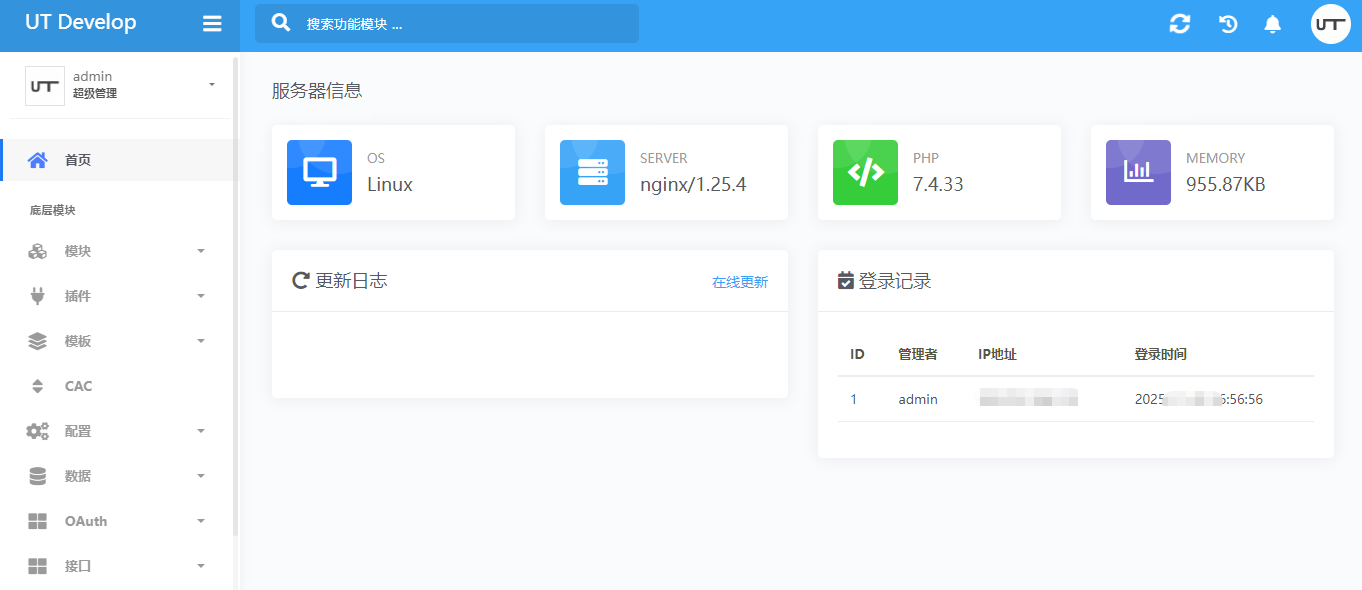
Task: Open the CAC sidebar item
Action: [x=78, y=386]
